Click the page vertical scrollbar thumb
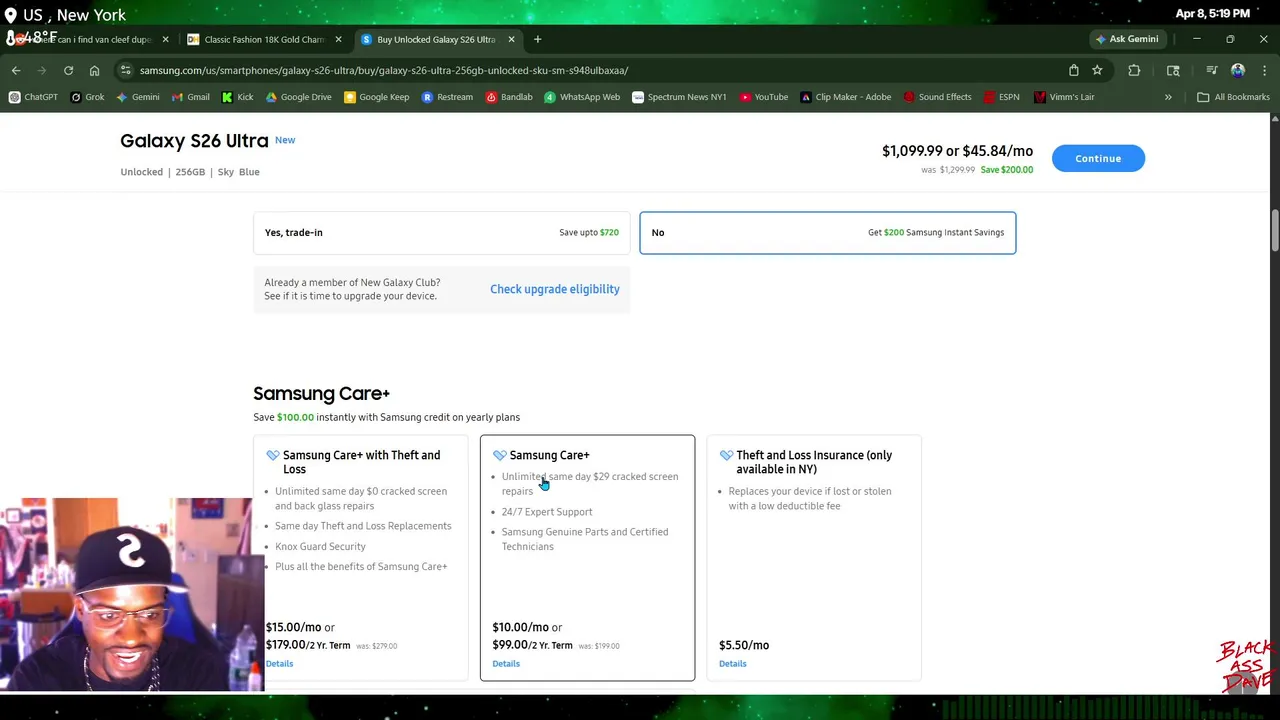The height and width of the screenshot is (720, 1280). 1274,232
